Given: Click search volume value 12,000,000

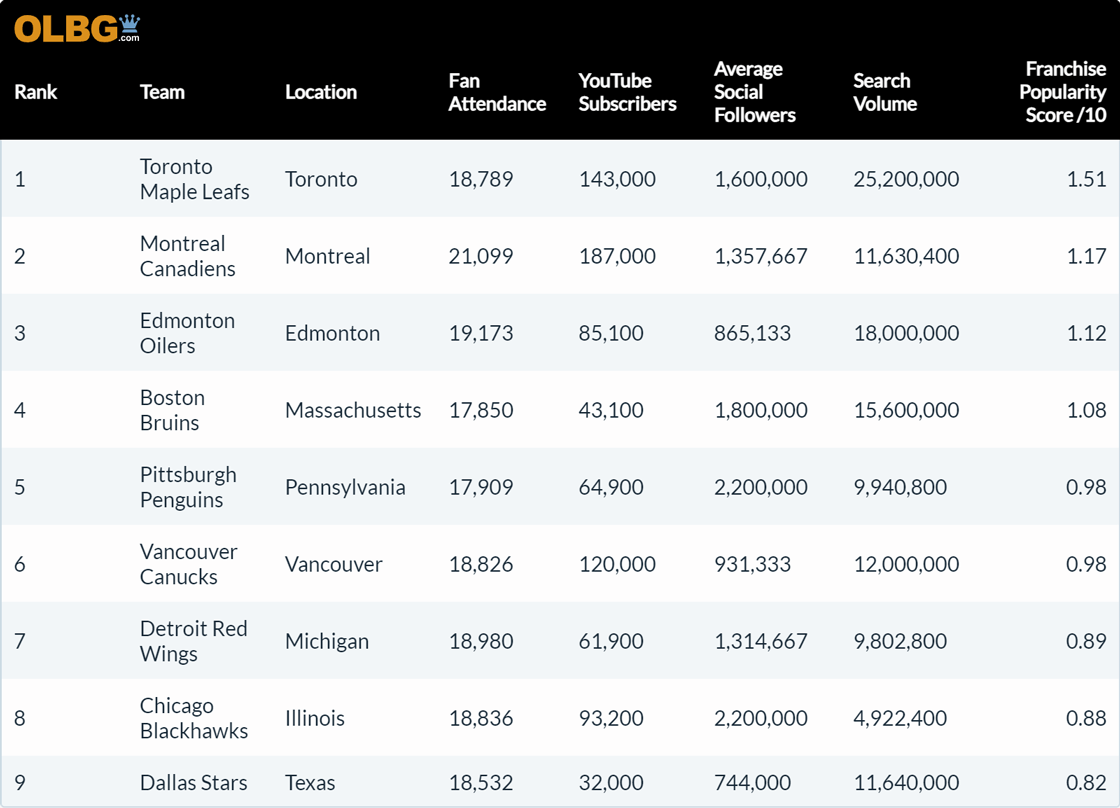Looking at the screenshot, I should coord(906,564).
